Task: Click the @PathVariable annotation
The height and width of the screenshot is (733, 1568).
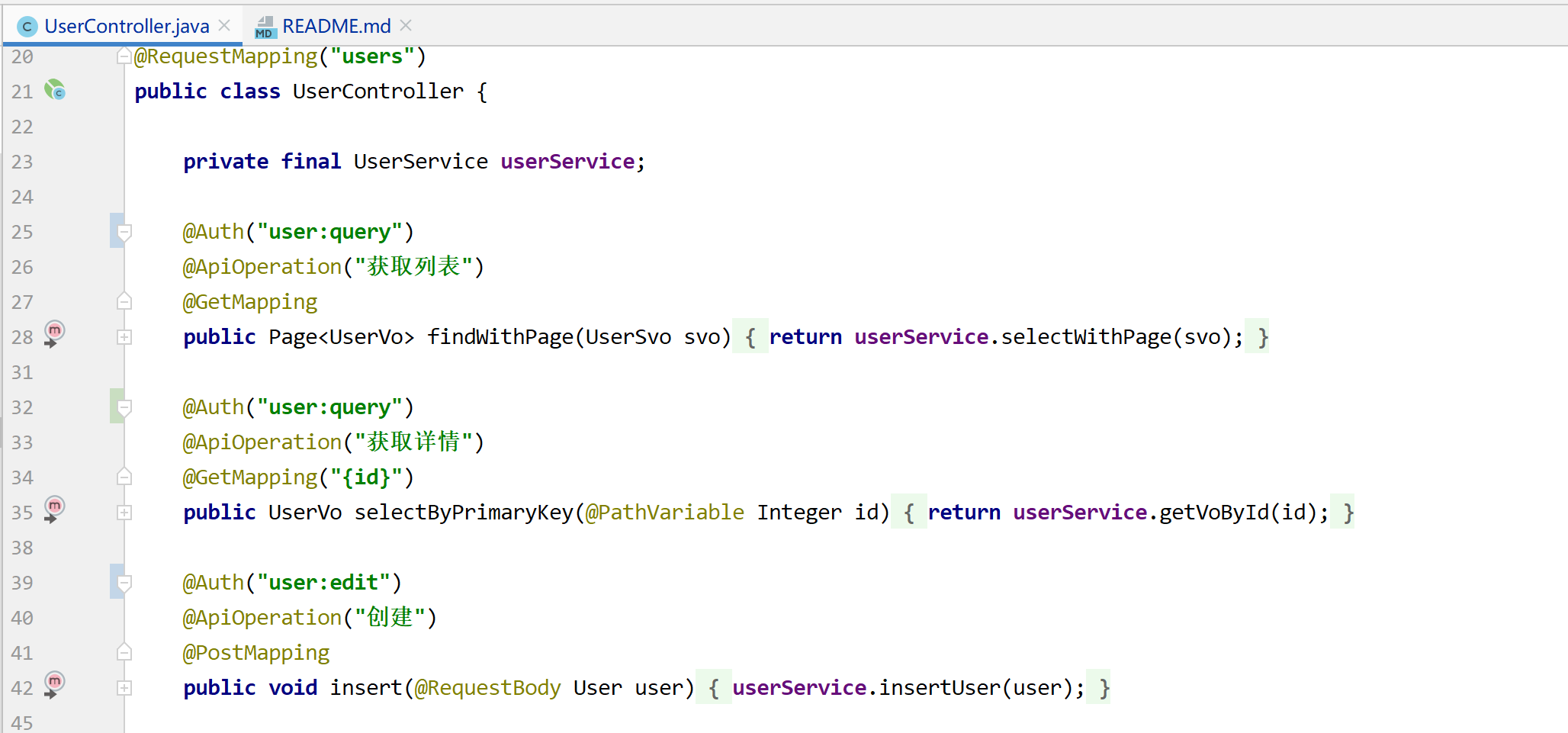Action: coord(665,513)
